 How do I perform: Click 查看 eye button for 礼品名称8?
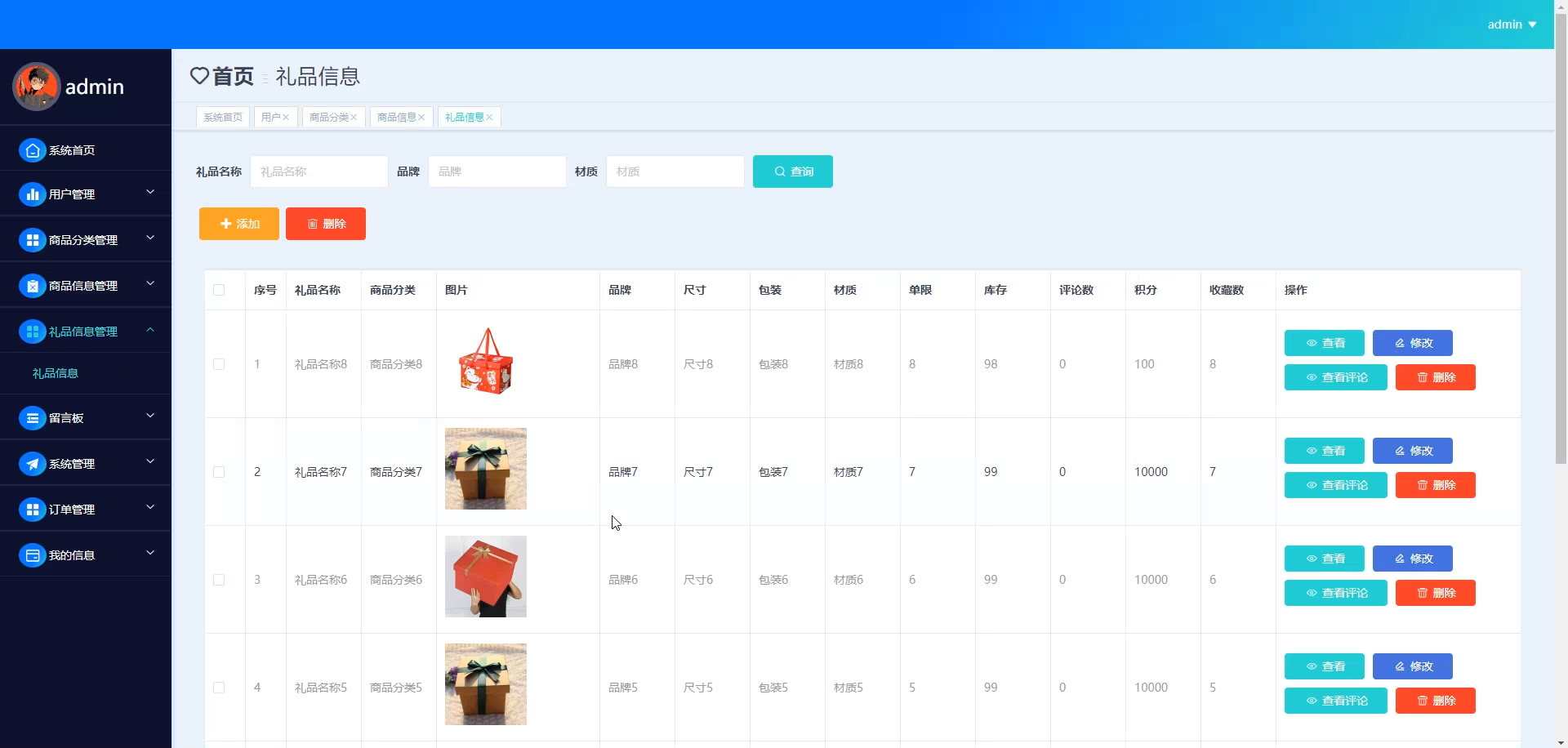(x=1325, y=343)
